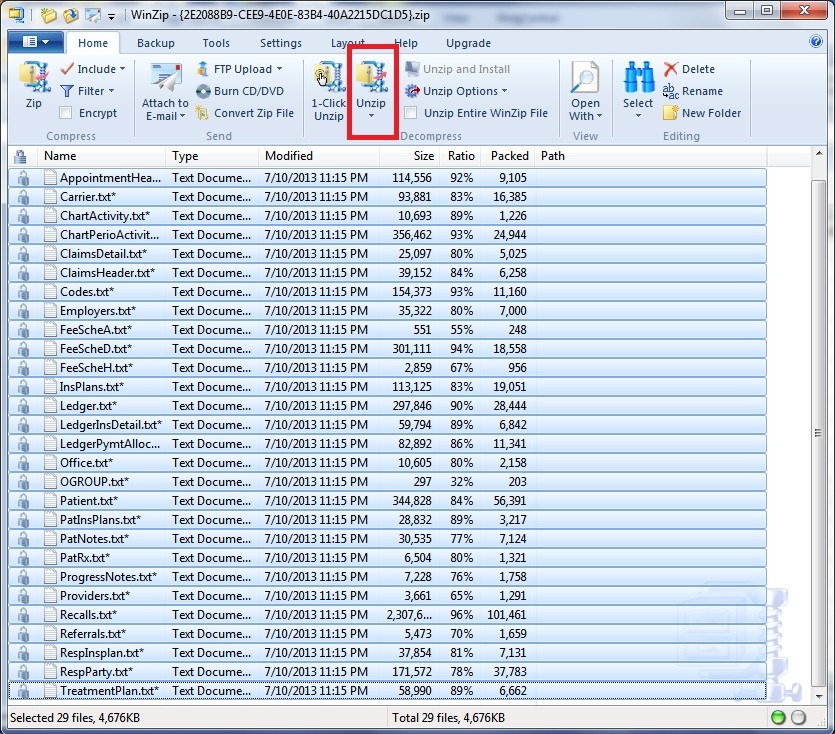835x734 pixels.
Task: Open the WinZip help question mark icon
Action: pos(816,41)
